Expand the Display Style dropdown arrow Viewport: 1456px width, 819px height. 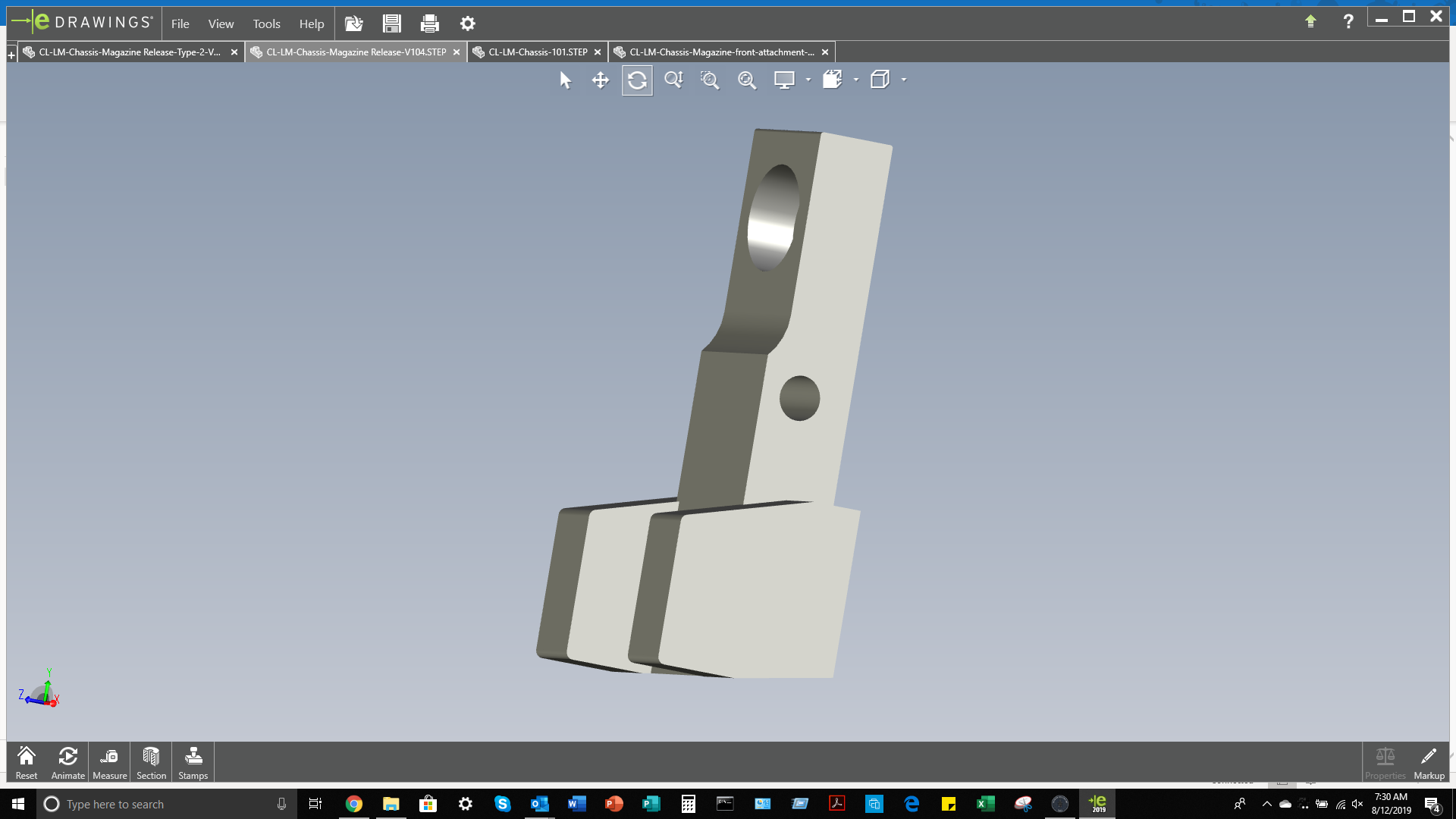pyautogui.click(x=904, y=80)
